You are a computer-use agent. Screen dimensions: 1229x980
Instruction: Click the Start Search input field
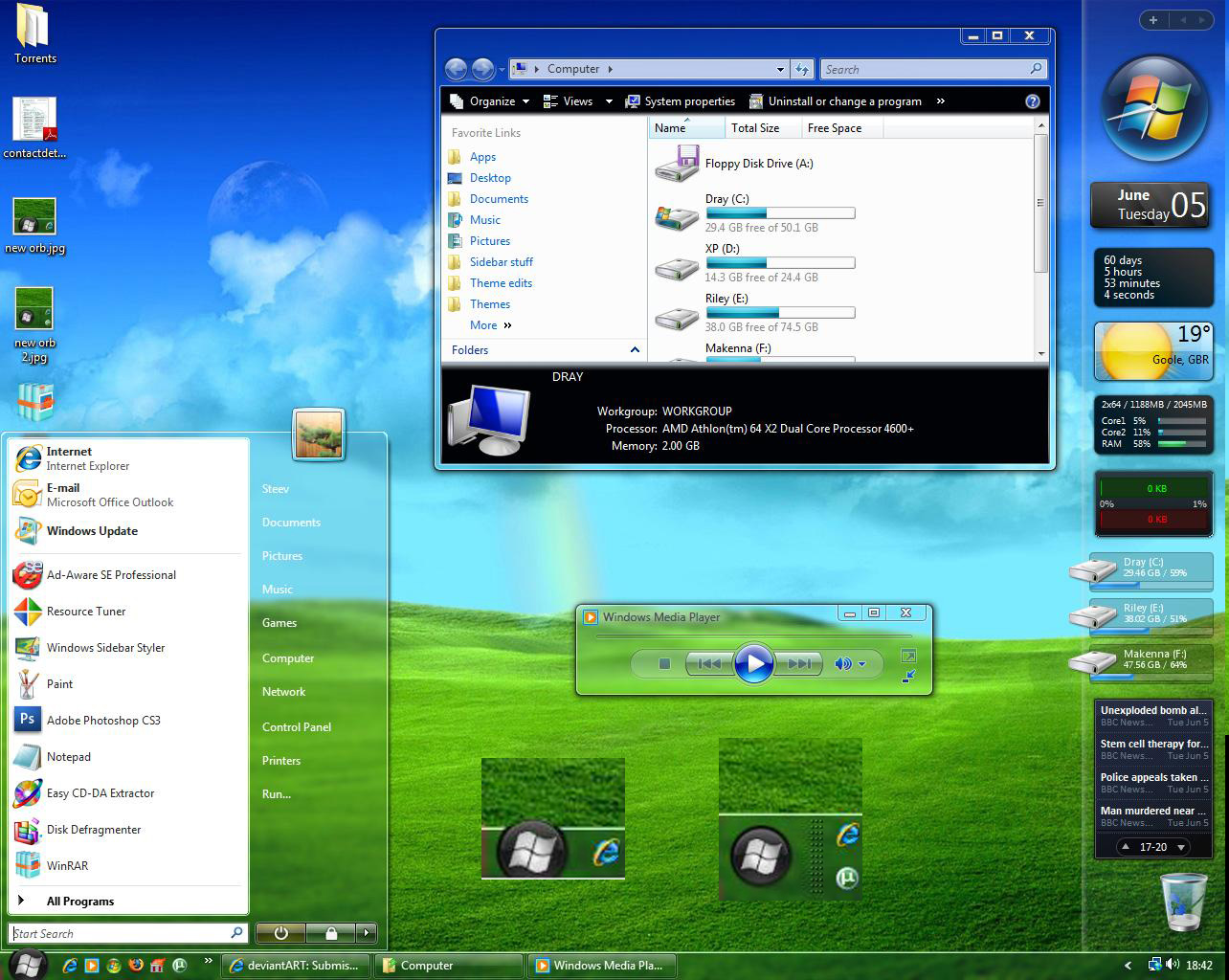[128, 933]
